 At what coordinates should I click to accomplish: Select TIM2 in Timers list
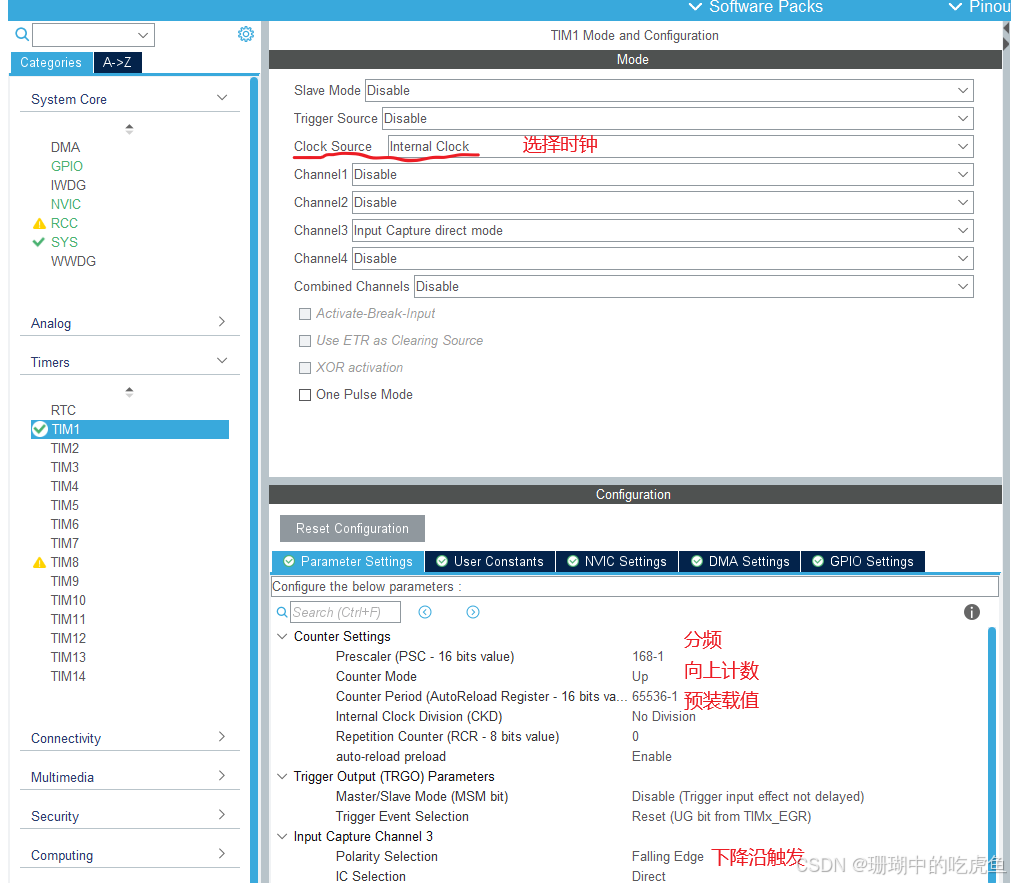tap(64, 448)
